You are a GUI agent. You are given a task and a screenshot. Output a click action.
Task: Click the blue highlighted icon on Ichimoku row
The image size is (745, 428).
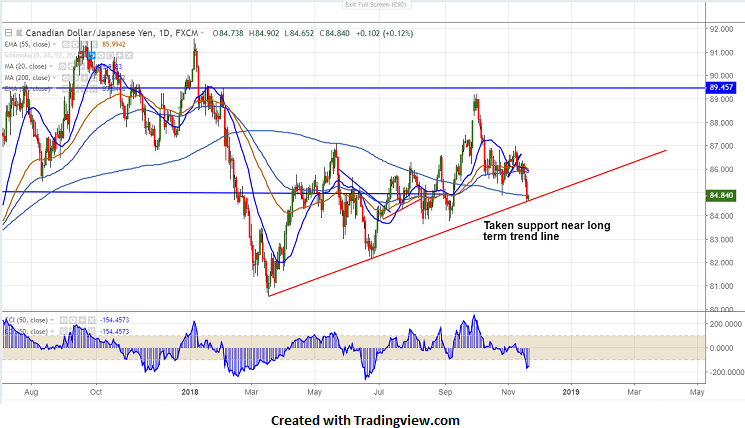pos(92,55)
